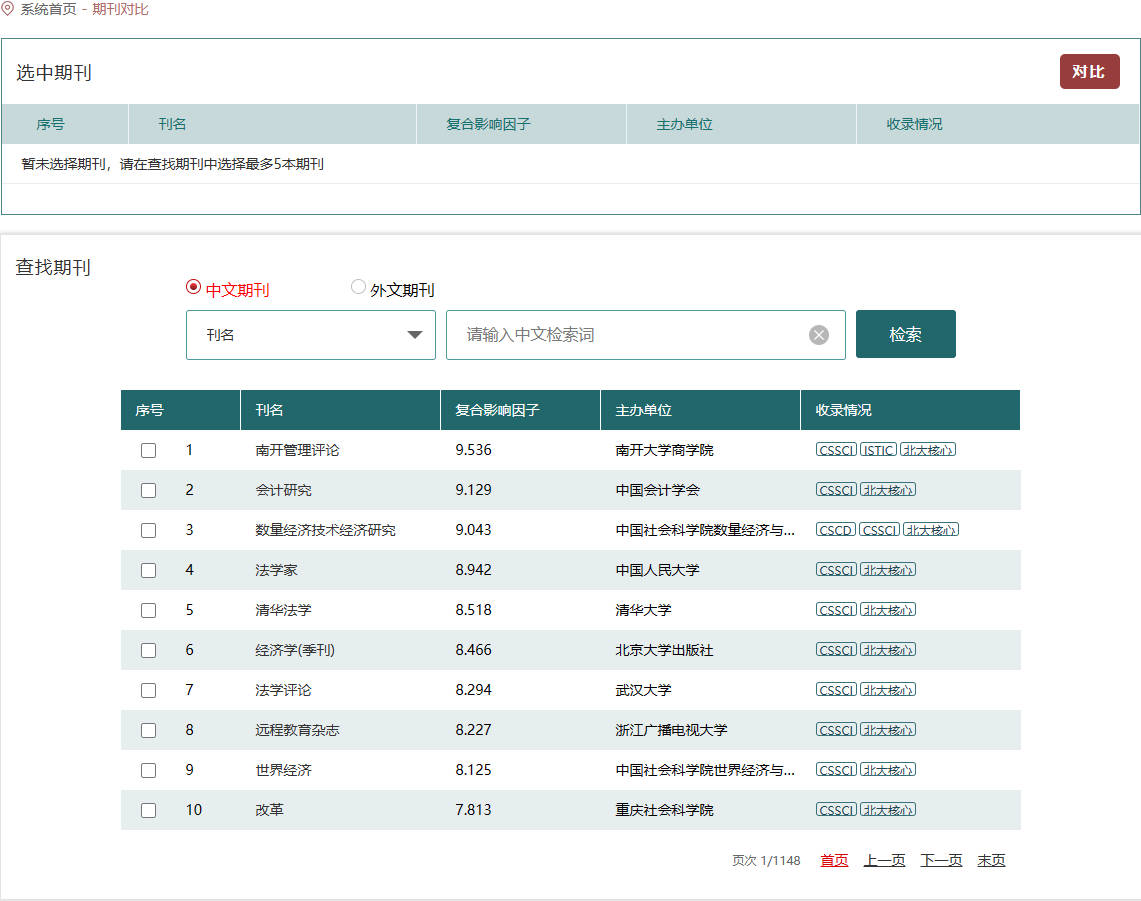This screenshot has width=1141, height=901.
Task: Jump to last page via 末页
Action: [x=991, y=860]
